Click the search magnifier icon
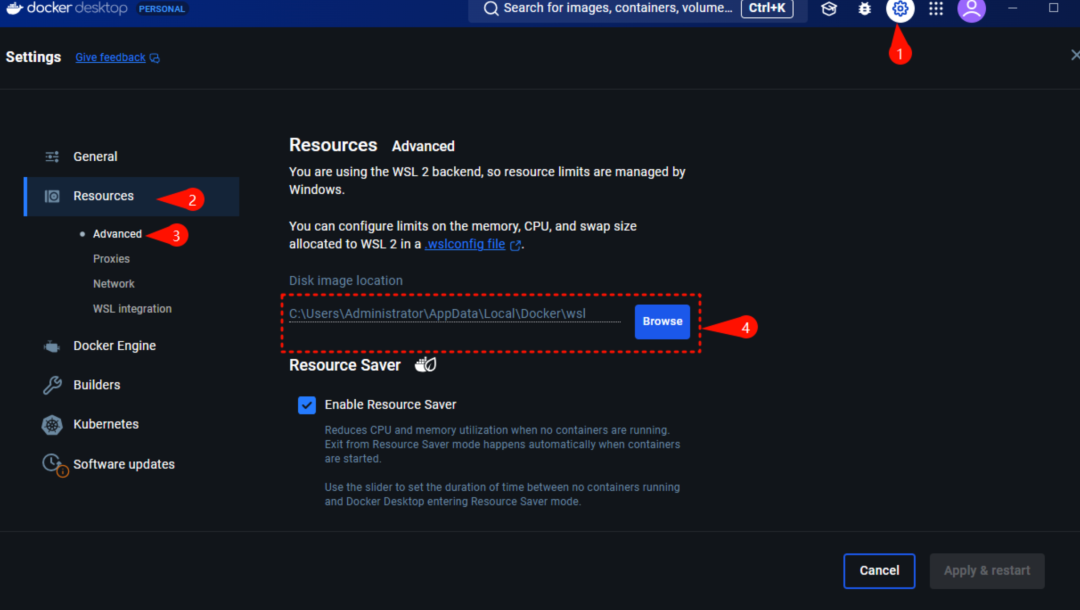 tap(490, 8)
